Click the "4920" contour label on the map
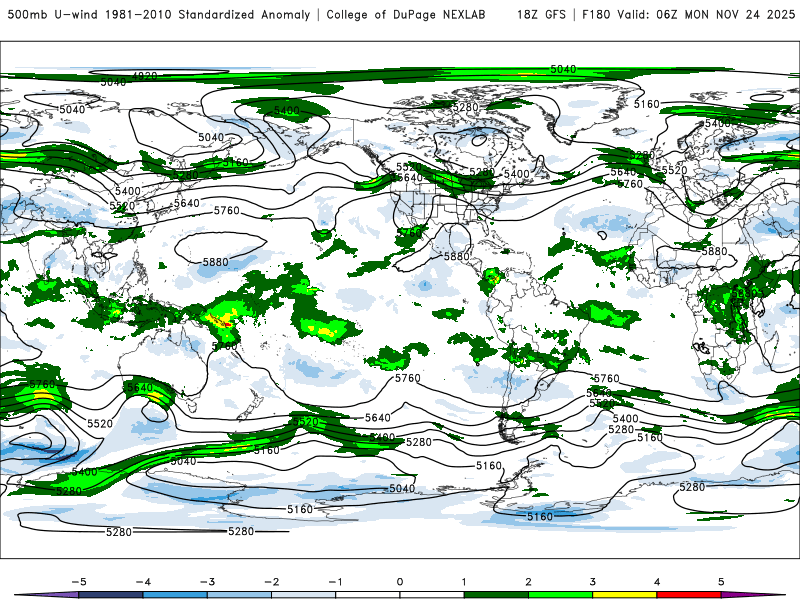The height and width of the screenshot is (600, 800). pyautogui.click(x=144, y=76)
